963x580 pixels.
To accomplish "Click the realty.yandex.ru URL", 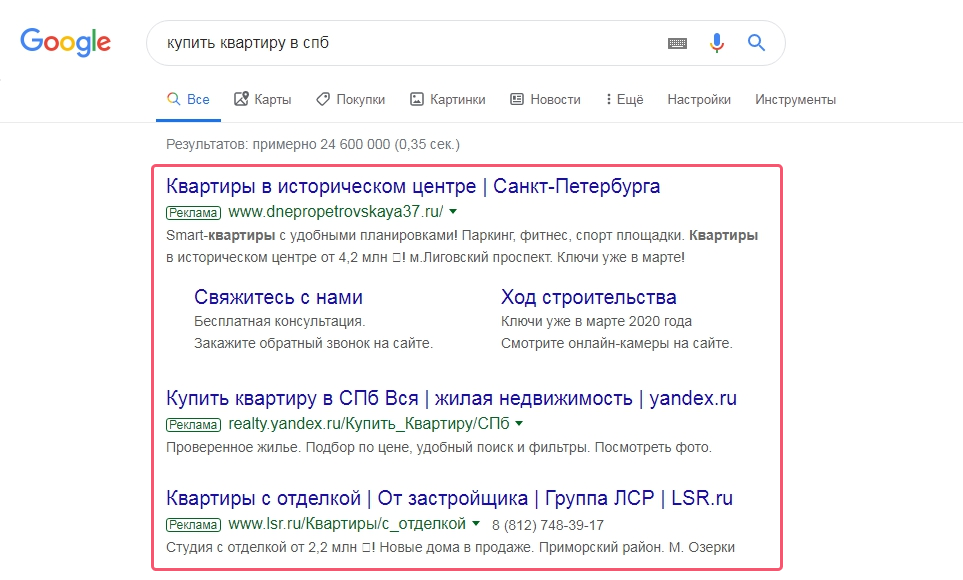I will (x=368, y=424).
